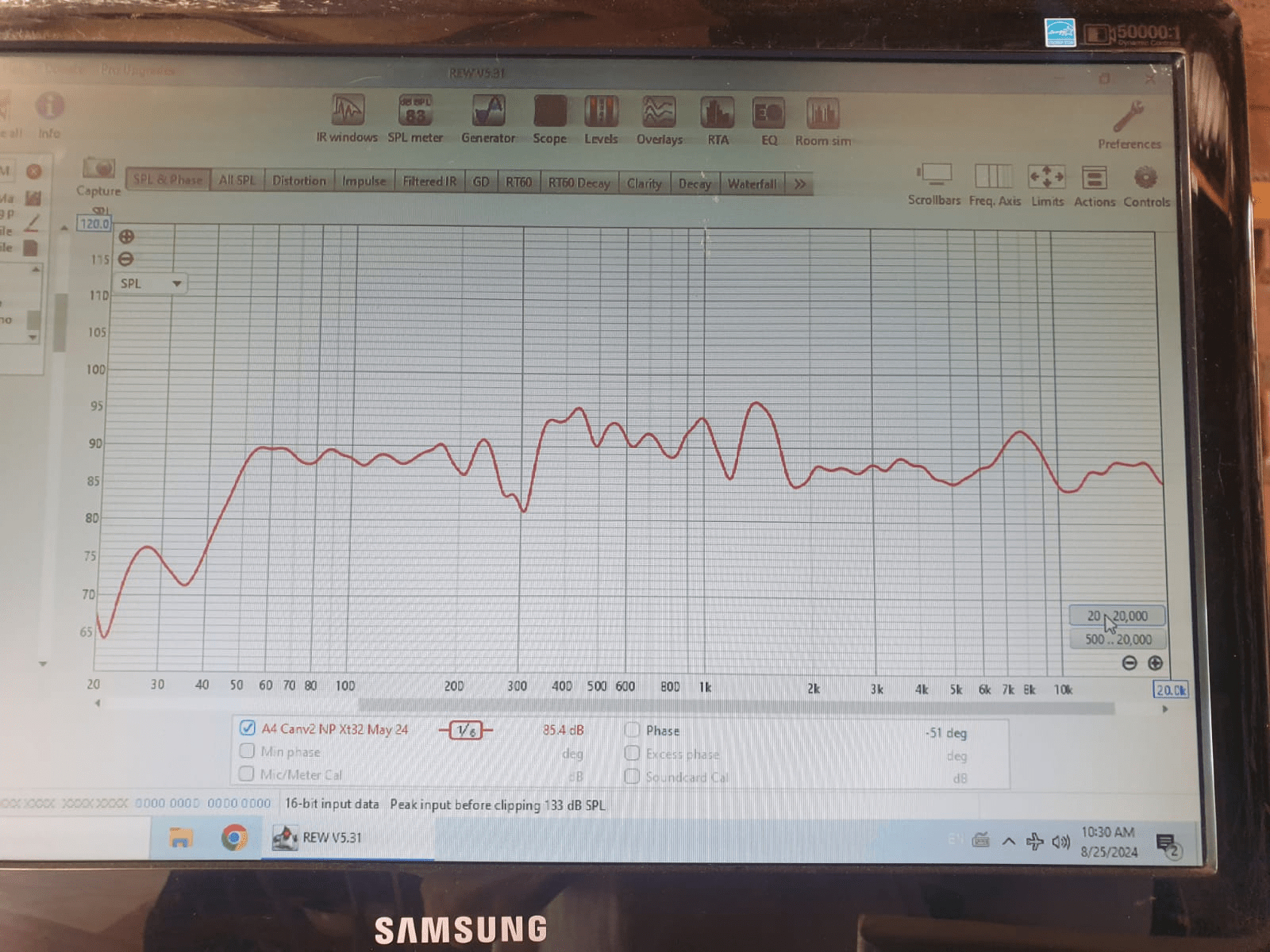Toggle the Freq. Axis mode
This screenshot has height=952, width=1270.
coord(995,185)
